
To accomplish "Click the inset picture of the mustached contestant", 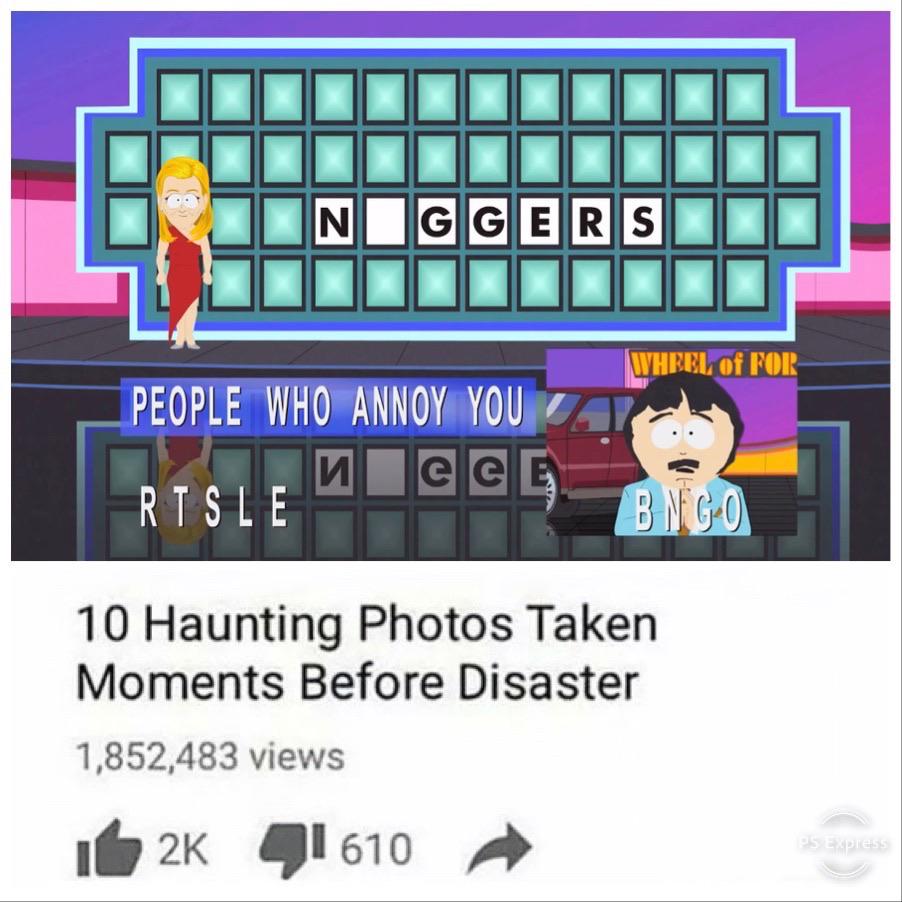I will [671, 442].
